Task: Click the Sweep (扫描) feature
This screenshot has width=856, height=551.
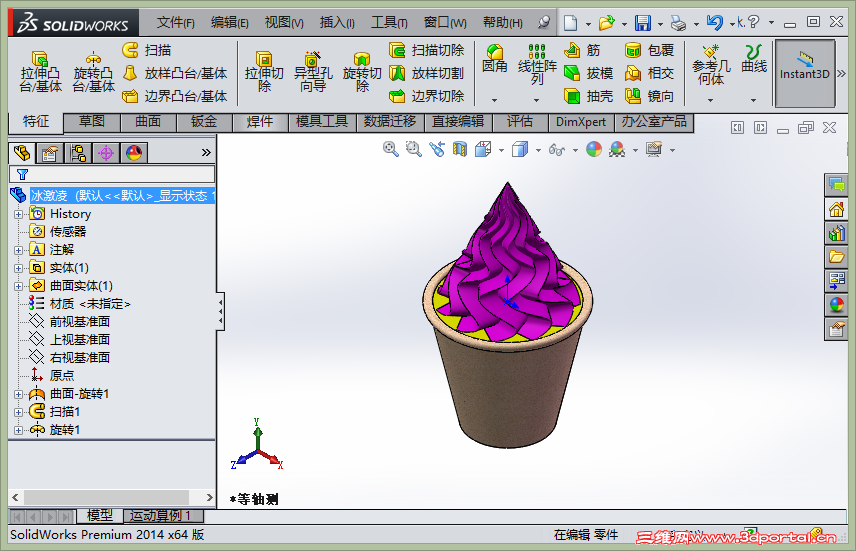Action: [x=147, y=50]
